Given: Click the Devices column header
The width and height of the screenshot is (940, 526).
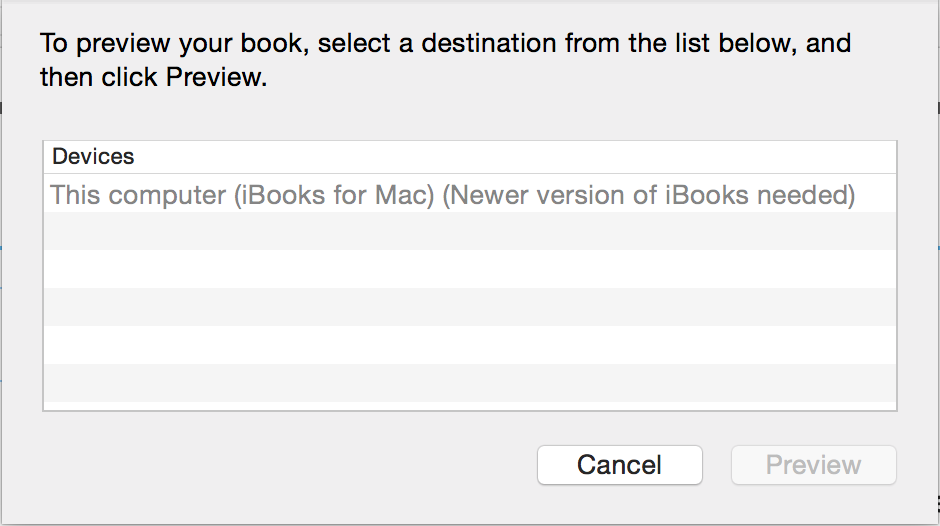Looking at the screenshot, I should [93, 157].
